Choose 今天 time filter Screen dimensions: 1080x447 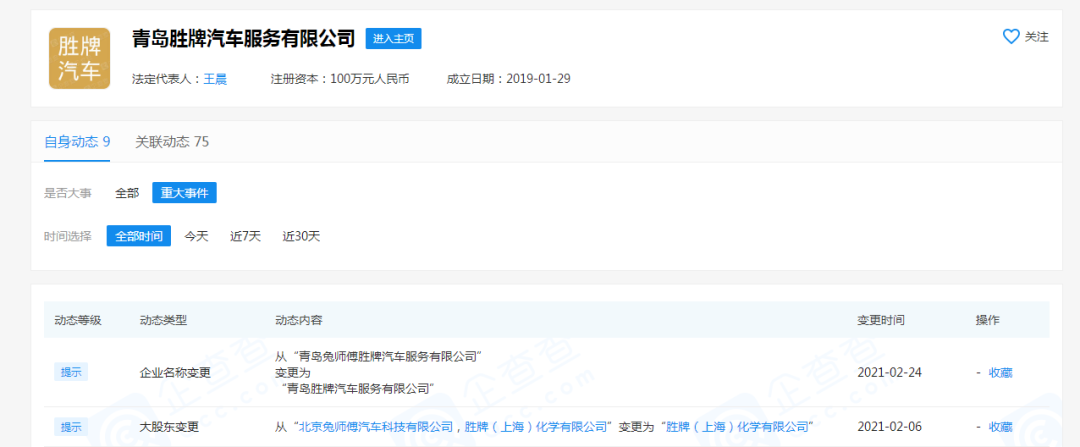coord(196,236)
